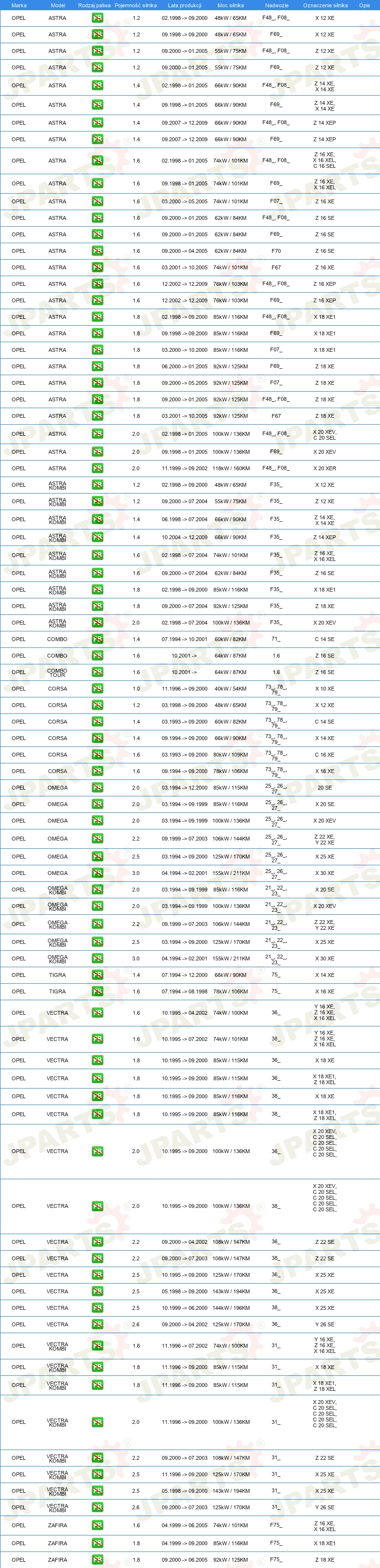Viewport: 380px width, 1568px height.
Task: Click the Marka column header
Action: tap(19, 5)
